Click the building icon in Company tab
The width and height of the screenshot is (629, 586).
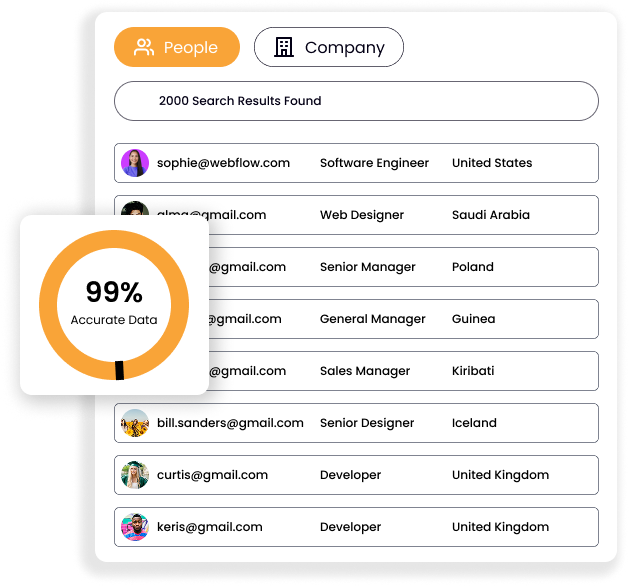[284, 47]
